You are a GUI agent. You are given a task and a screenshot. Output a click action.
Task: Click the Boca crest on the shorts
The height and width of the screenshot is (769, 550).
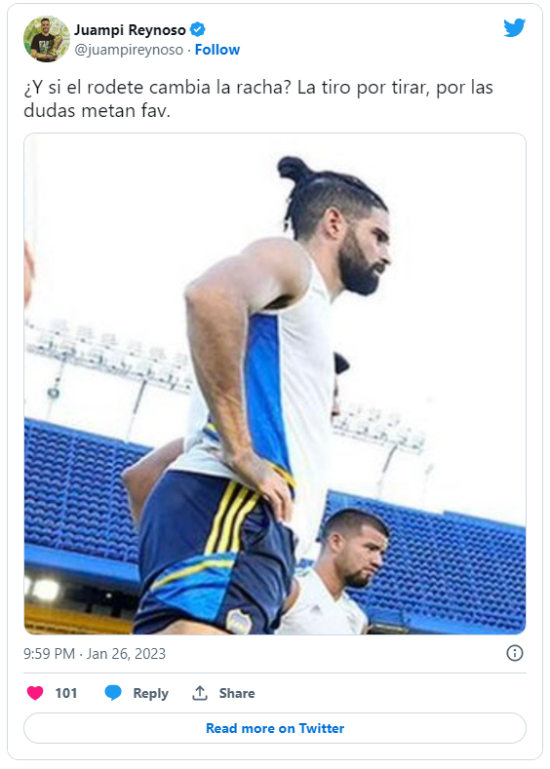(239, 621)
